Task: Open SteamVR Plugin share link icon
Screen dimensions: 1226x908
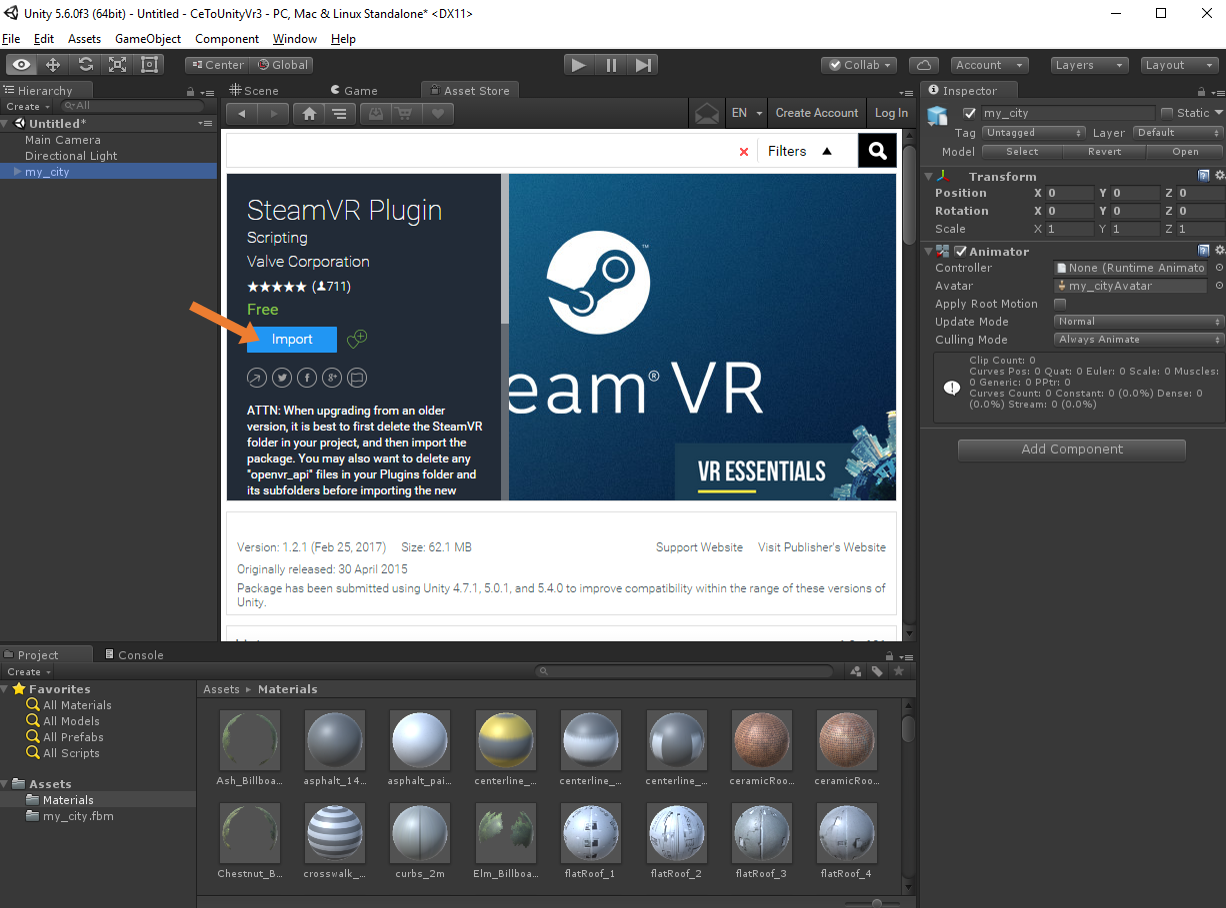Action: [257, 377]
